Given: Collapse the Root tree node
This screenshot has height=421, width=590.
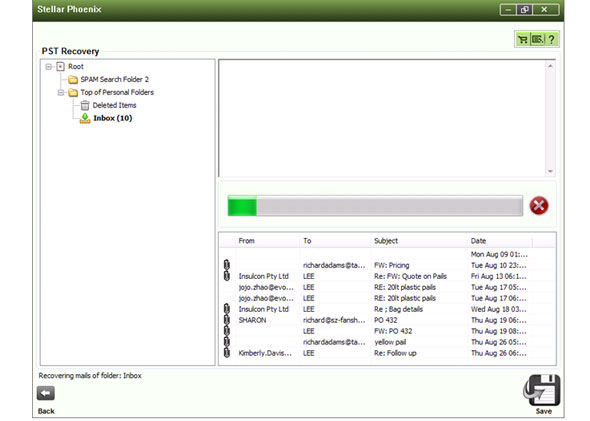Looking at the screenshot, I should (x=49, y=67).
